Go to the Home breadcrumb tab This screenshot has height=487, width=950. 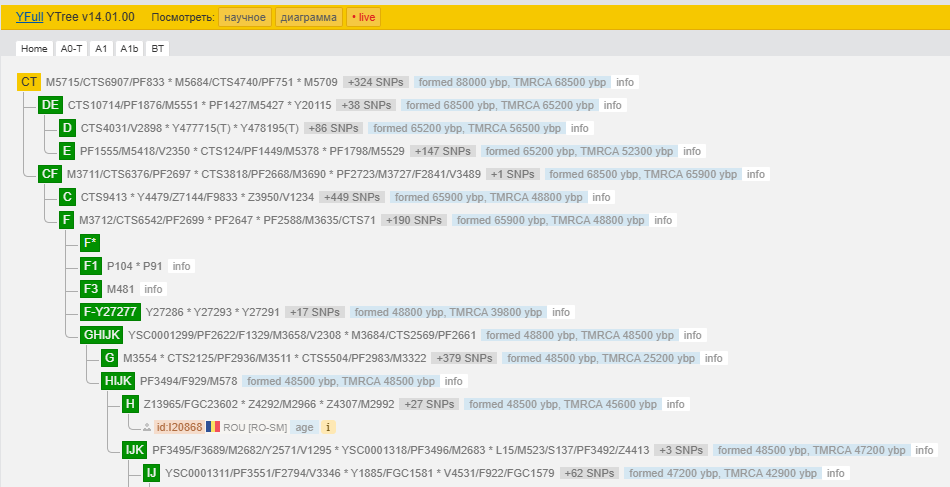[34, 48]
